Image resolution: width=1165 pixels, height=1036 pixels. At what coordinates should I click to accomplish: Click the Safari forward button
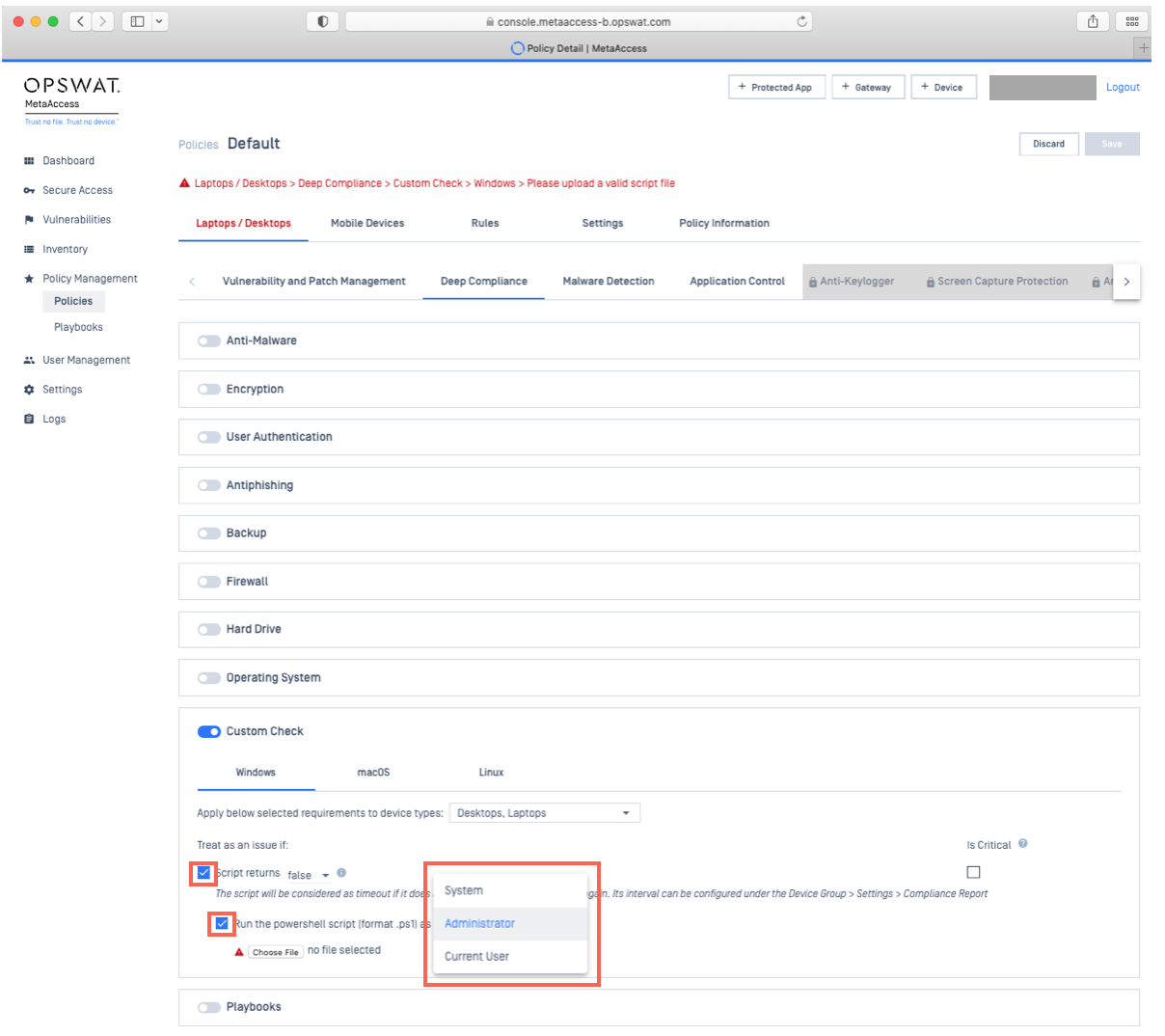pyautogui.click(x=103, y=21)
